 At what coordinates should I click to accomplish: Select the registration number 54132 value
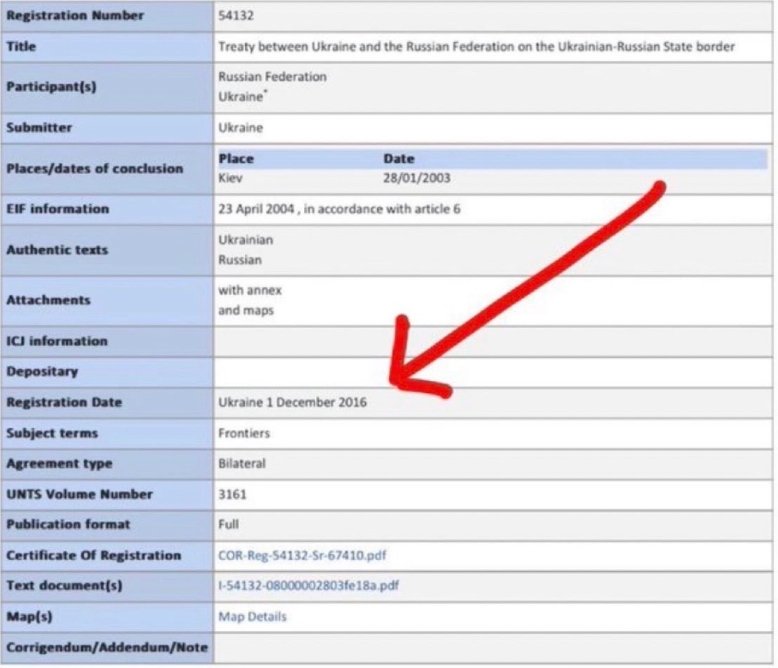pyautogui.click(x=236, y=16)
